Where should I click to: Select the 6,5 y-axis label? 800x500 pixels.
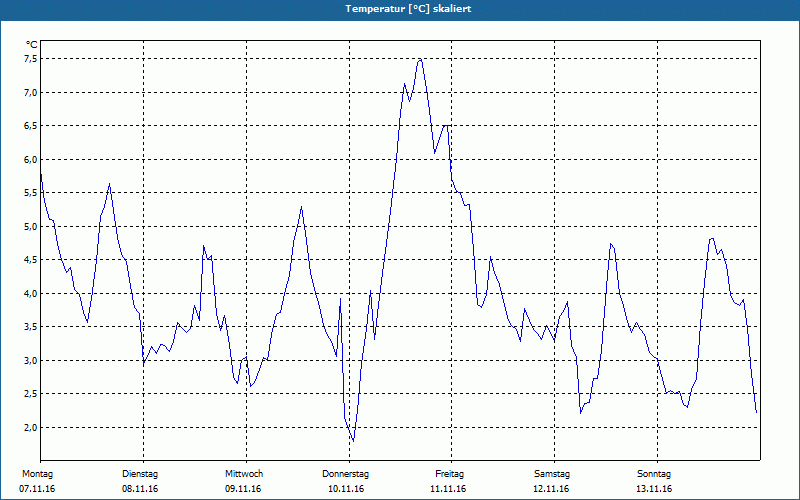point(30,126)
